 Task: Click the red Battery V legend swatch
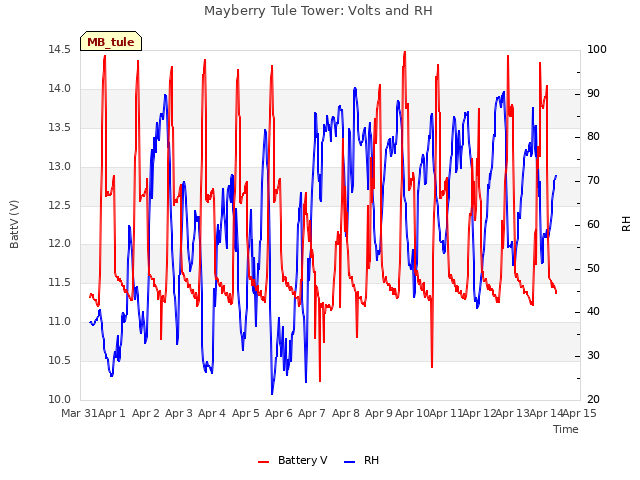click(264, 462)
